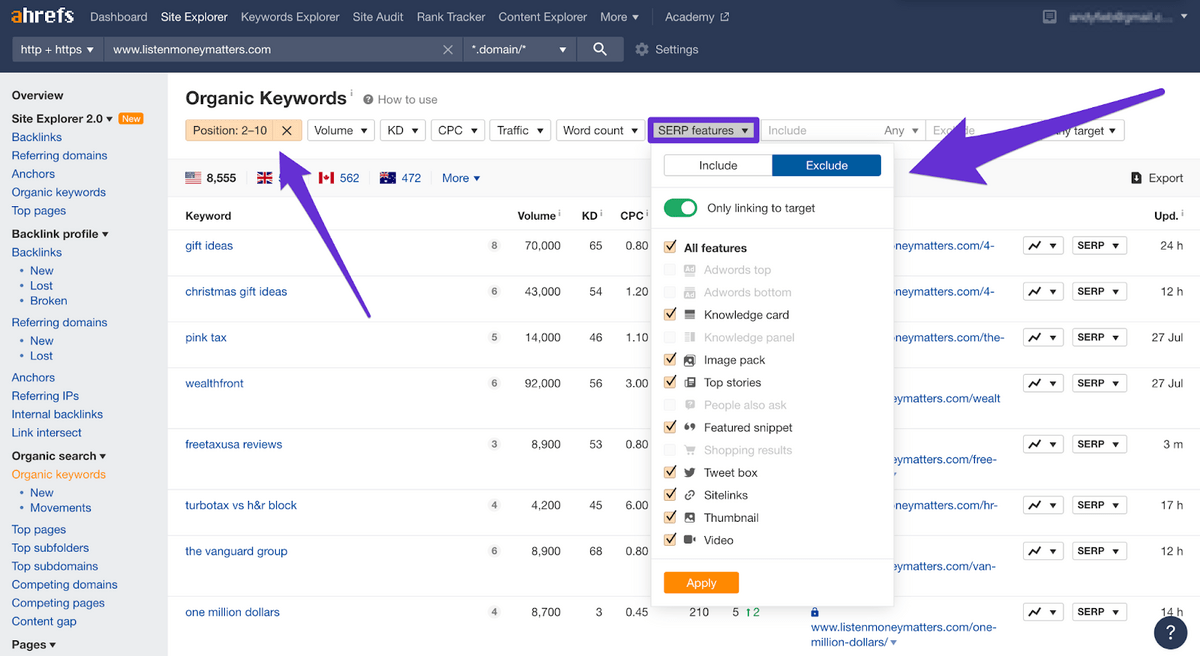Click SERP features badge for wealthfront
Screen dimensions: 1200x656
[494, 384]
